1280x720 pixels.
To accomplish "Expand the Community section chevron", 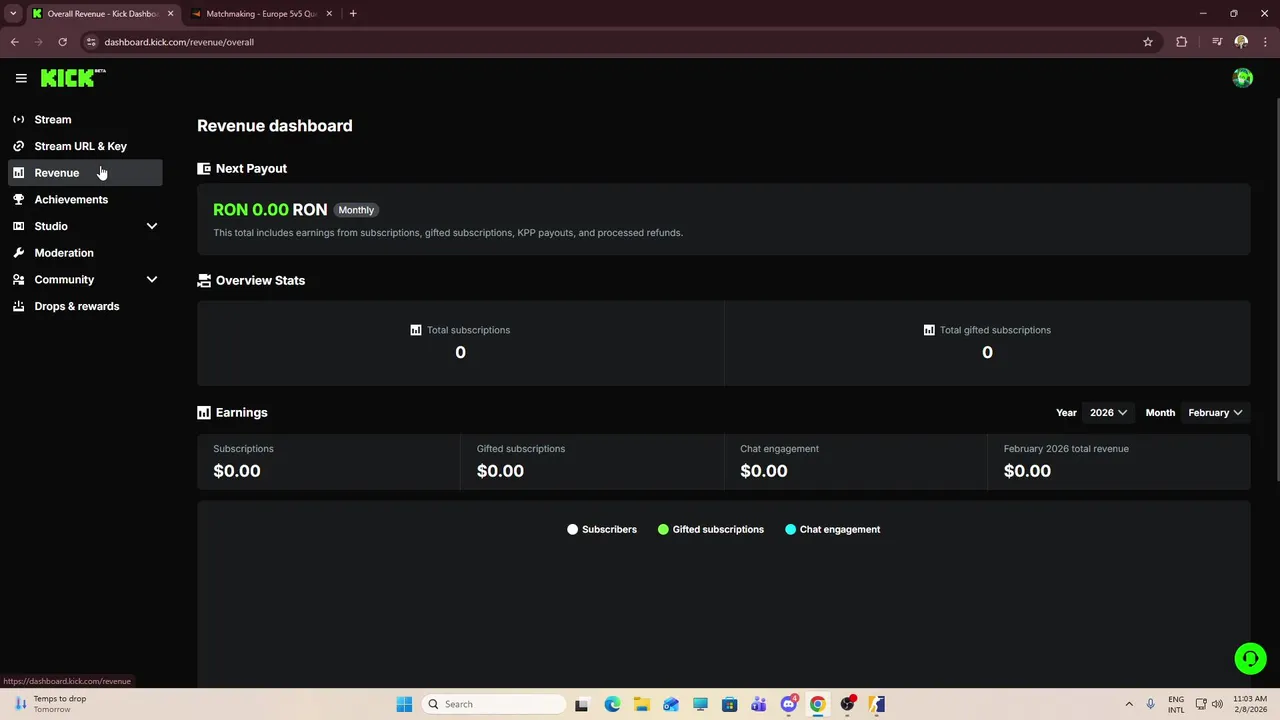I will (152, 280).
